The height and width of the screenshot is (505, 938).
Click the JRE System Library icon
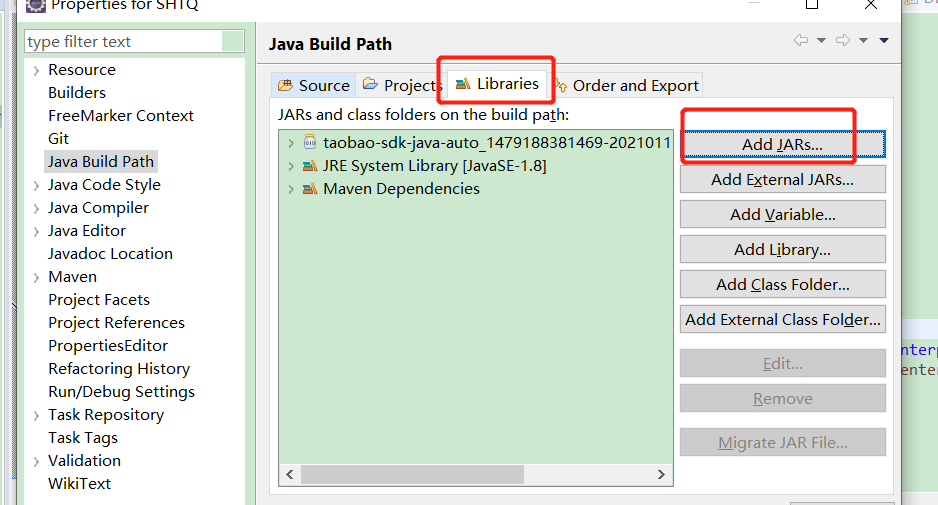pos(310,166)
